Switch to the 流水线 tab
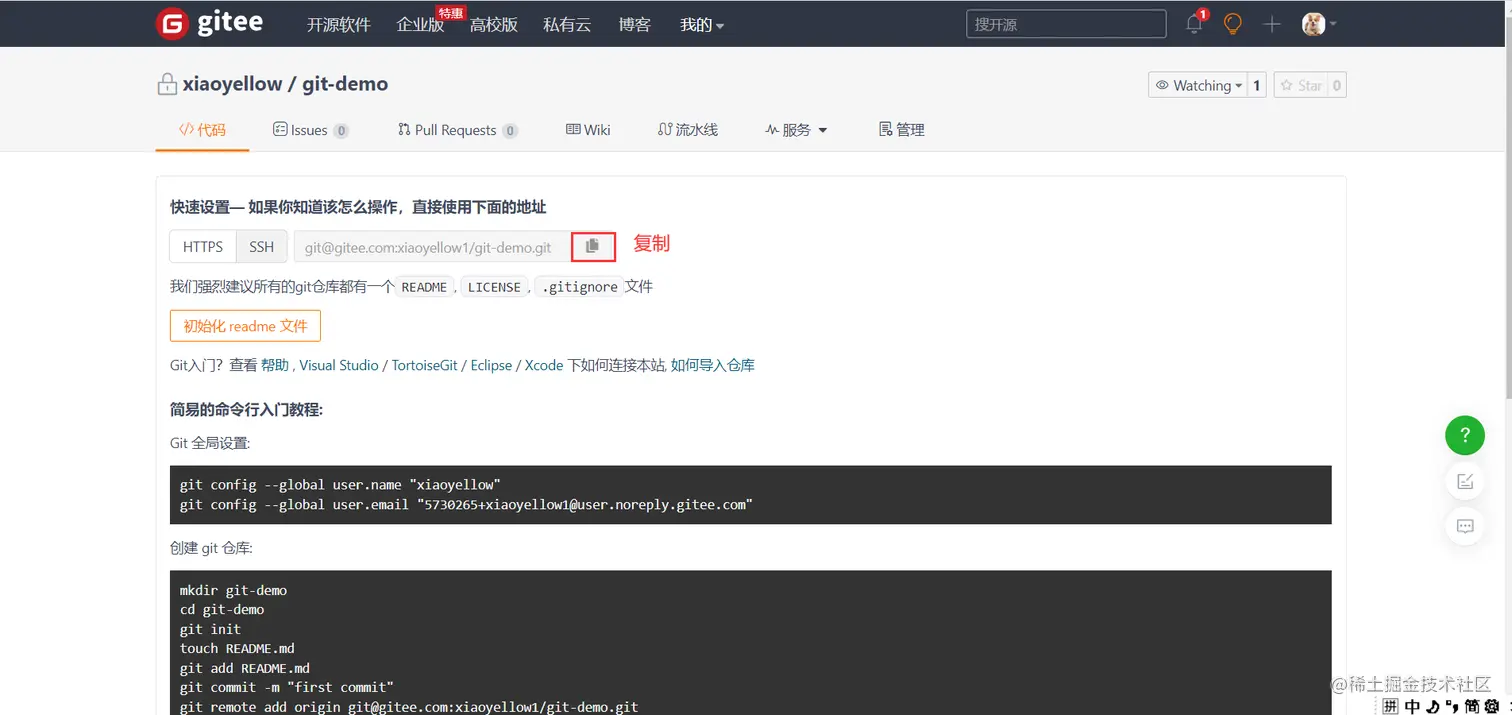The height and width of the screenshot is (715, 1512). click(688, 130)
